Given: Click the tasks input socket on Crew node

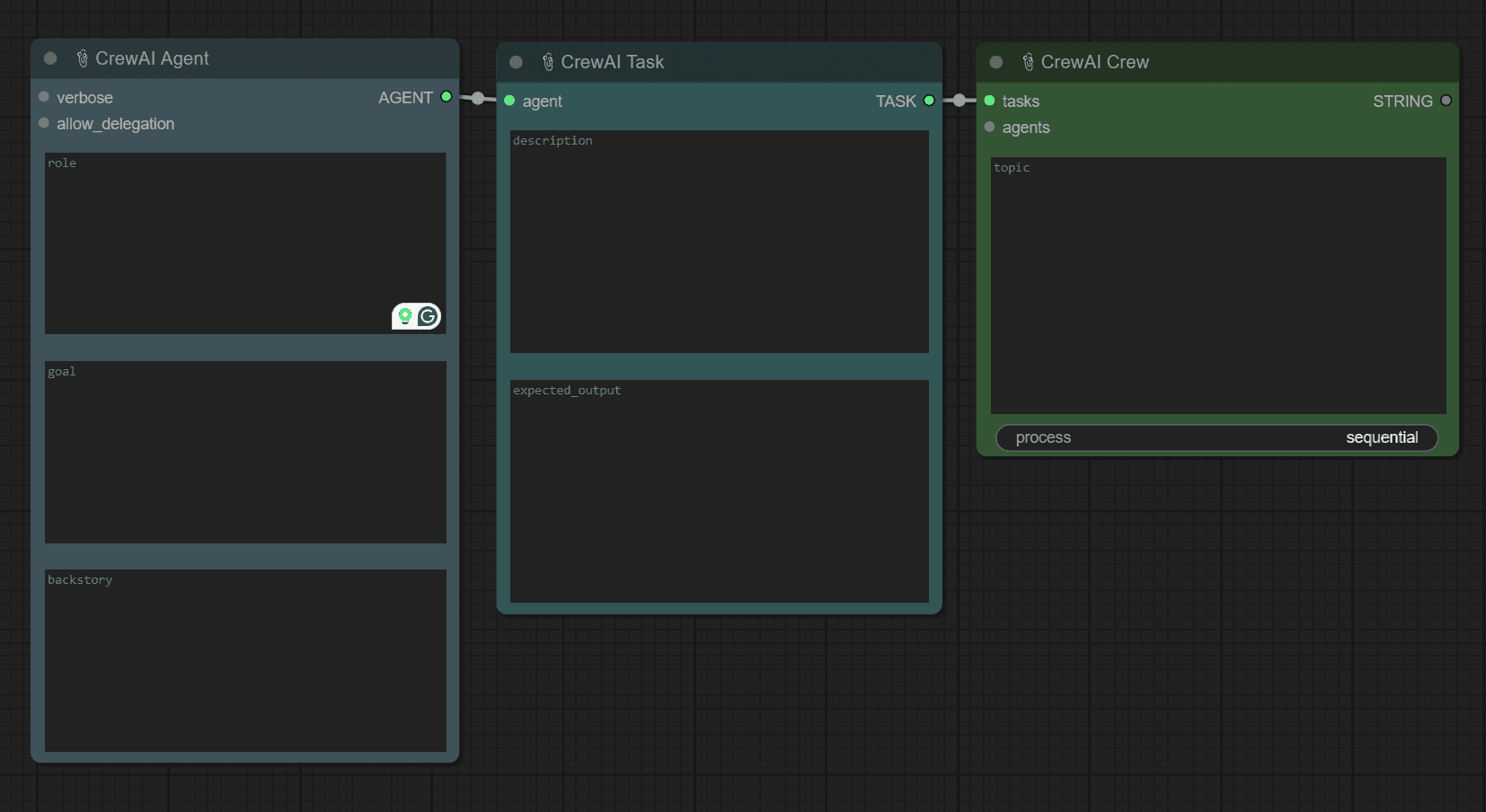Looking at the screenshot, I should click(989, 101).
